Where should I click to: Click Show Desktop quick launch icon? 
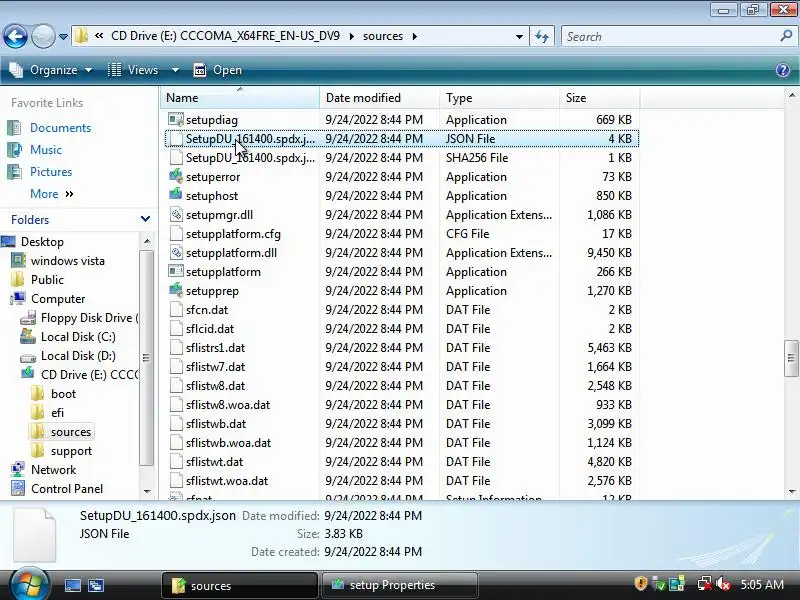click(x=72, y=585)
